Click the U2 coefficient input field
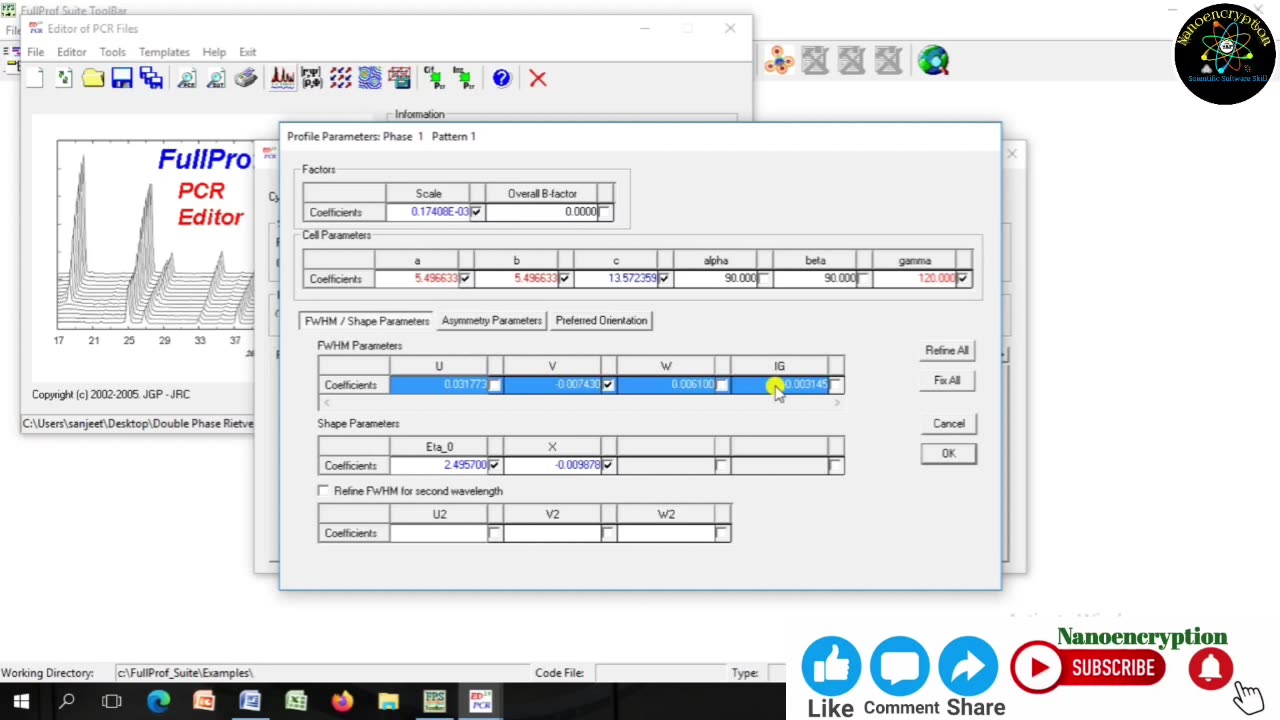Viewport: 1280px width, 720px height. click(x=438, y=533)
